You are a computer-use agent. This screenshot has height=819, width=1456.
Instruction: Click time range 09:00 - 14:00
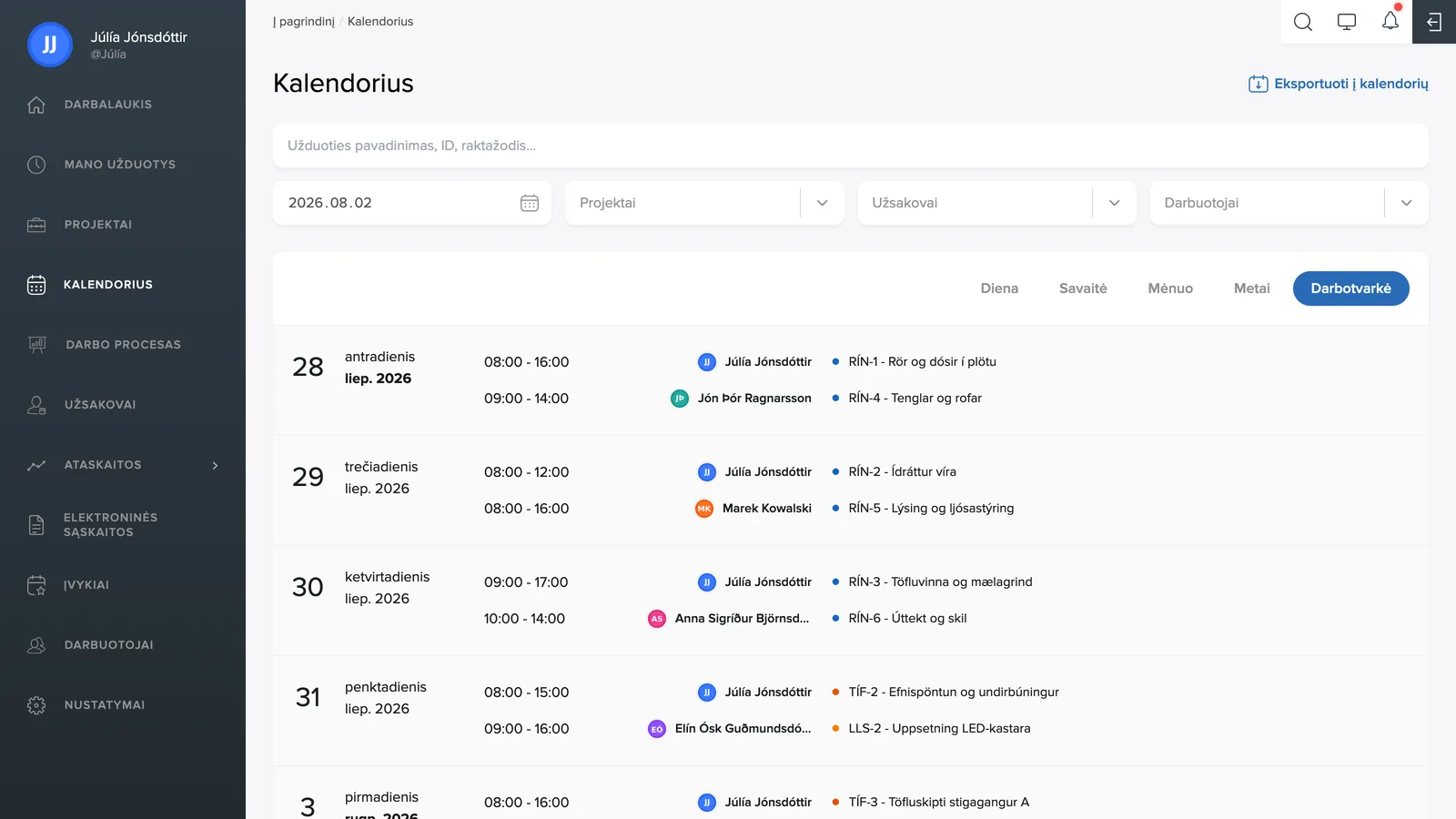[526, 399]
